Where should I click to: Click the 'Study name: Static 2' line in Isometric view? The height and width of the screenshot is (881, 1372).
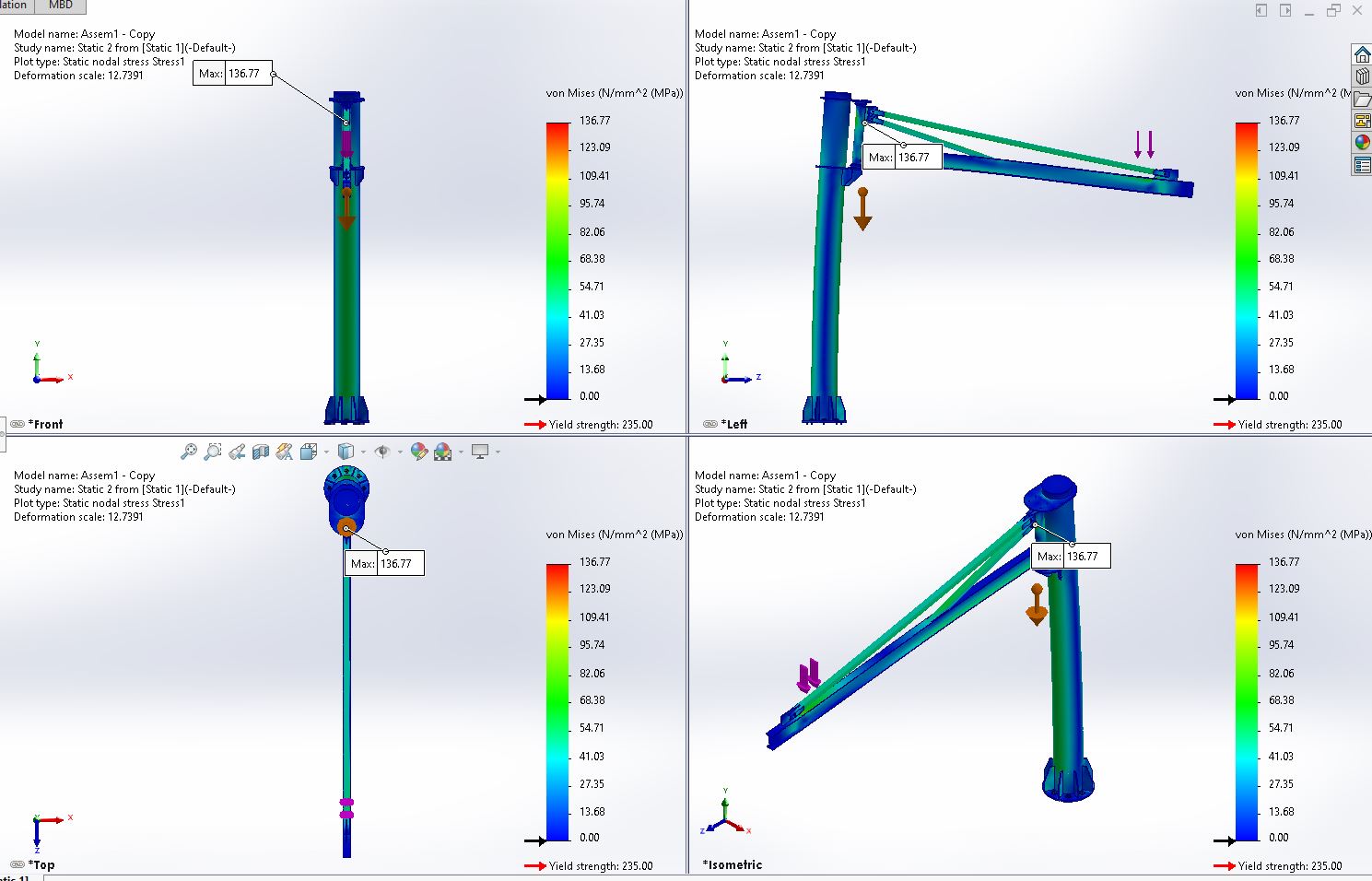point(805,489)
